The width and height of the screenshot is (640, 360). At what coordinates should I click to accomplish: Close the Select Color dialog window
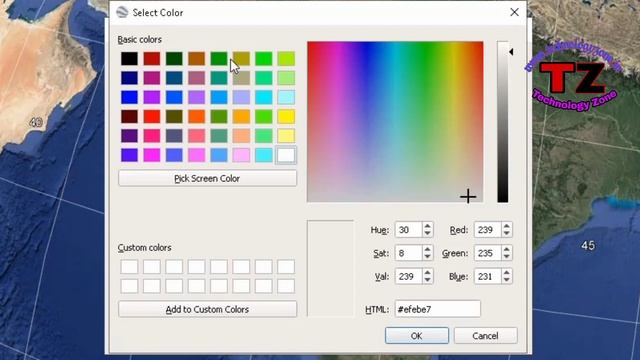[x=514, y=12]
